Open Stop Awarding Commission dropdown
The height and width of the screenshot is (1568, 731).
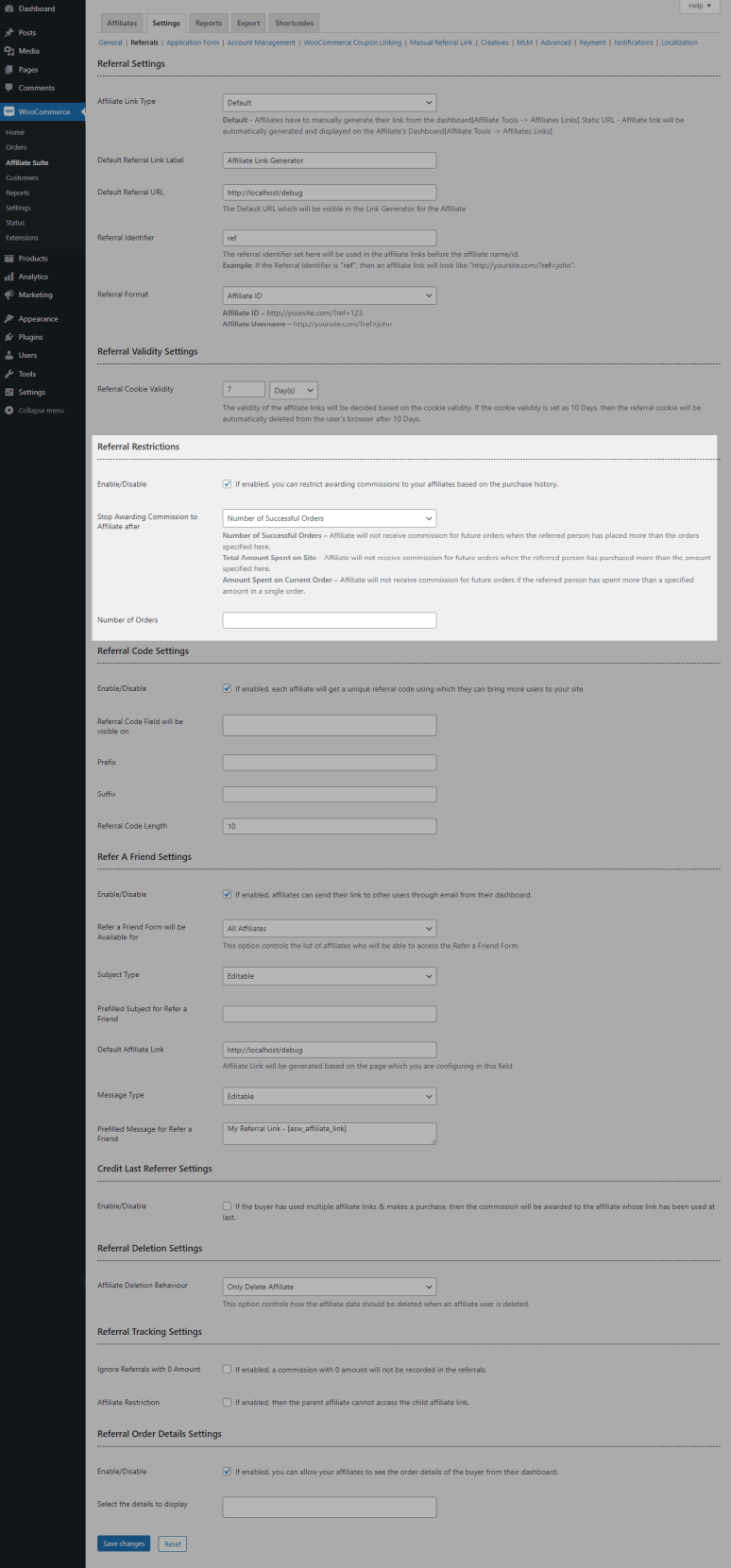330,518
